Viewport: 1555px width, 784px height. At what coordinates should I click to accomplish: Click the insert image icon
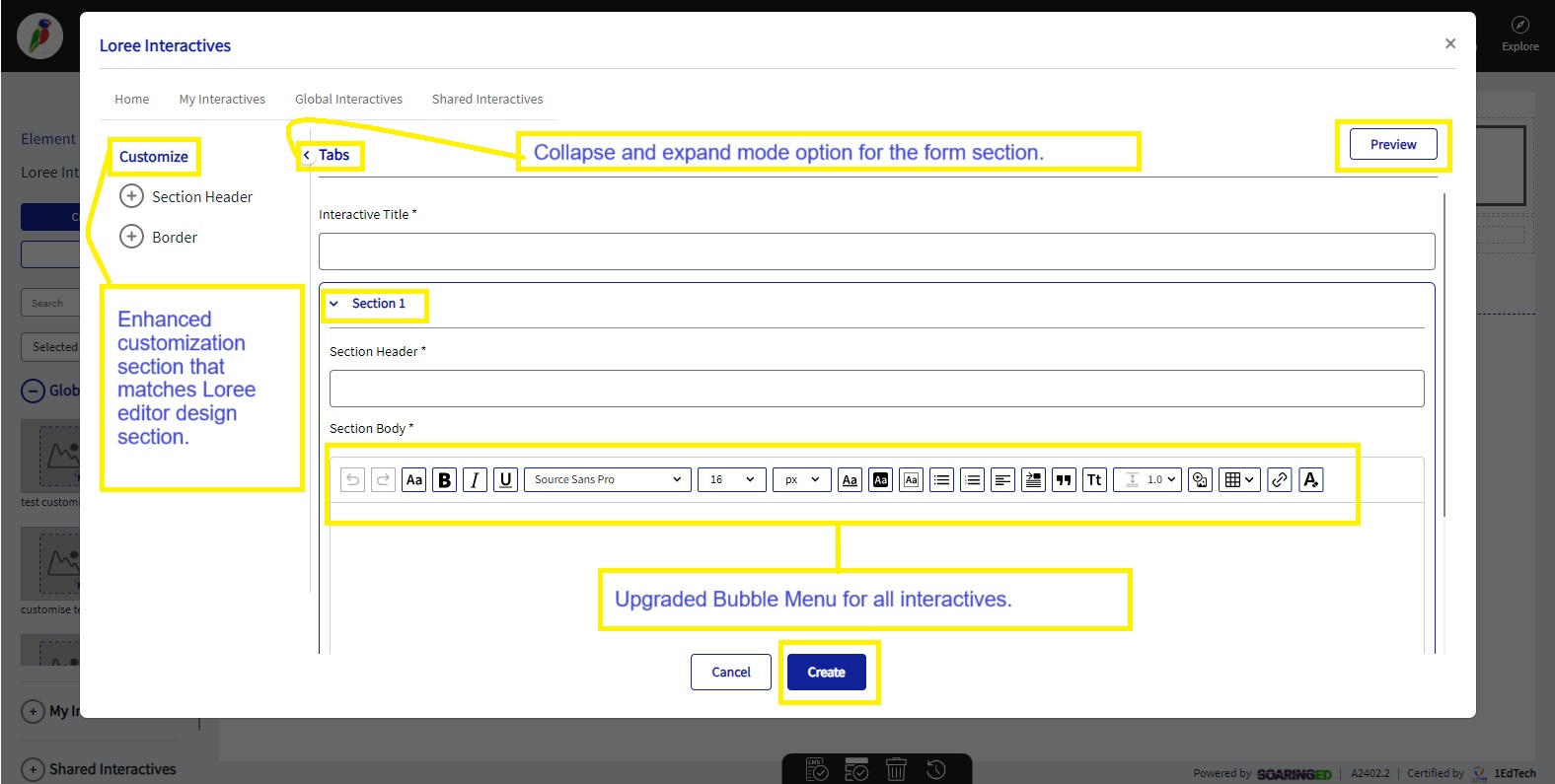click(1200, 479)
